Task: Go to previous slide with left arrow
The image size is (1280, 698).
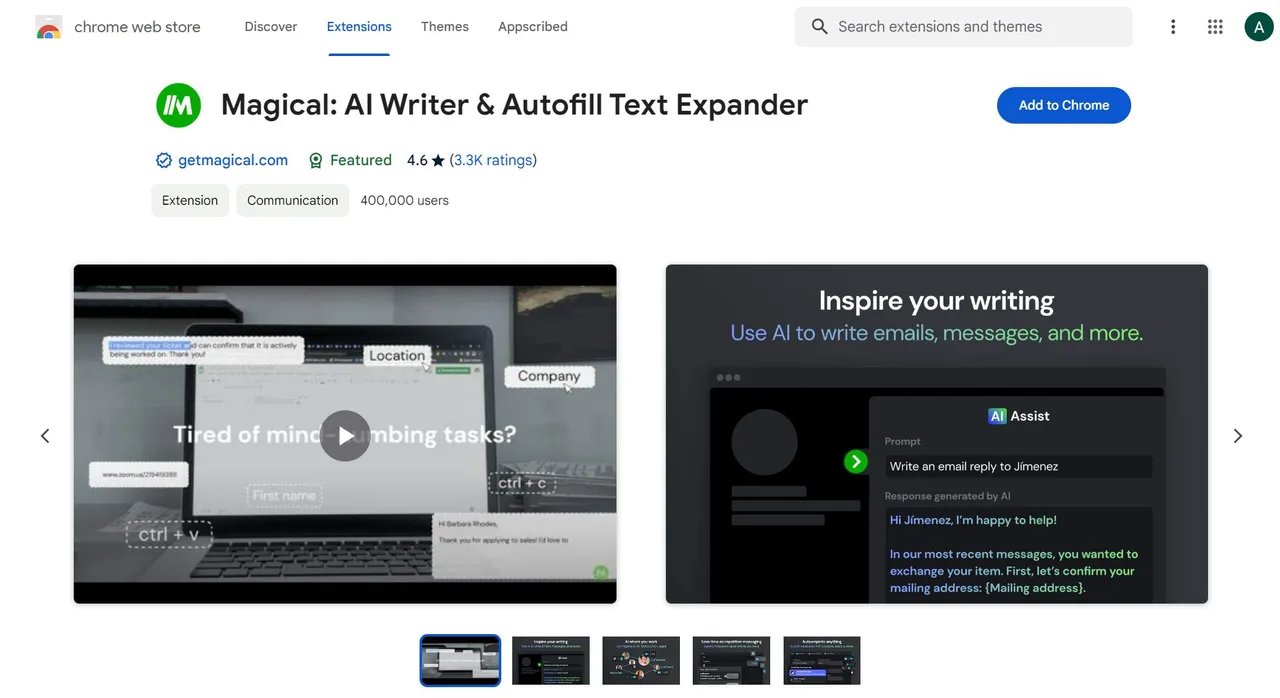Action: 45,436
